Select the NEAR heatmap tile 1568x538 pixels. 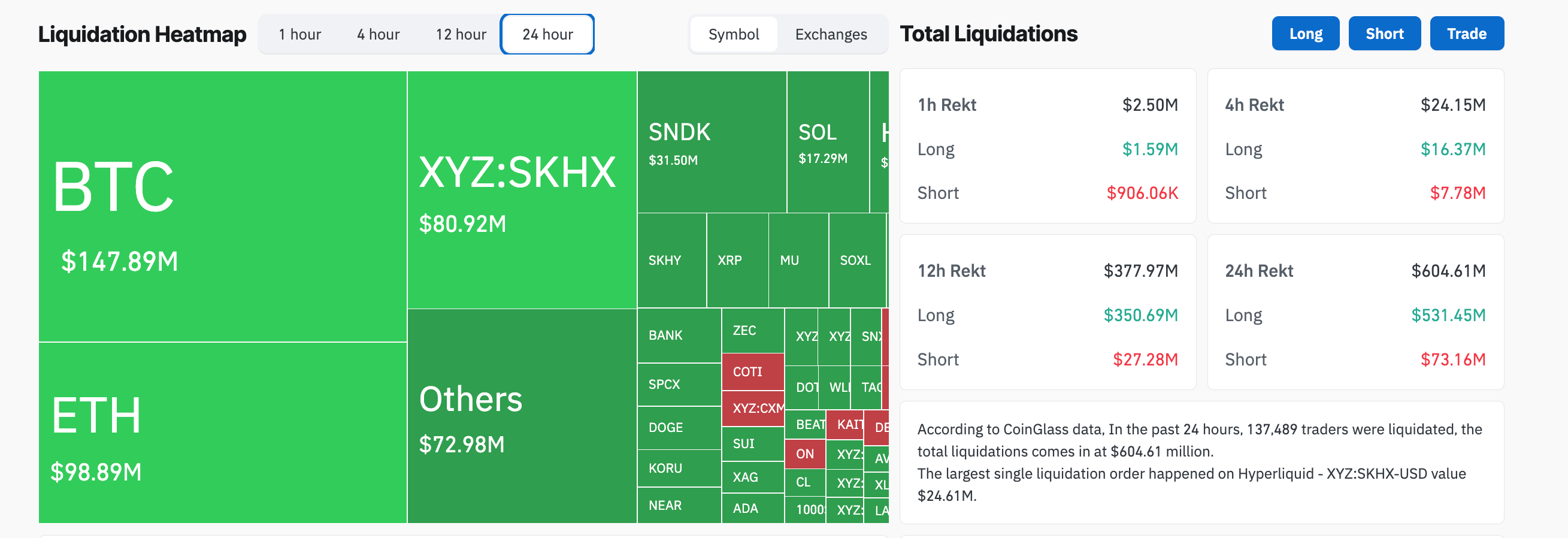(x=679, y=505)
